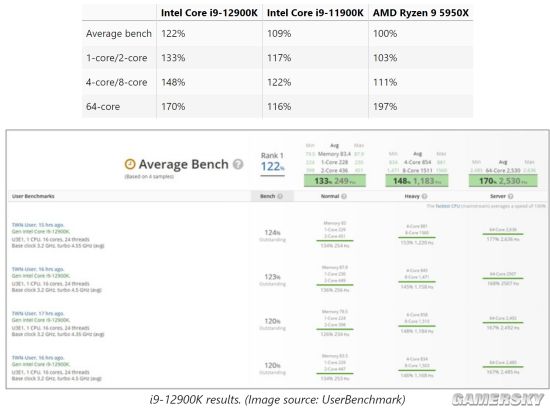Open the TWN-User 17 hrs ago benchmark link
The width and height of the screenshot is (550, 411).
pyautogui.click(x=38, y=314)
